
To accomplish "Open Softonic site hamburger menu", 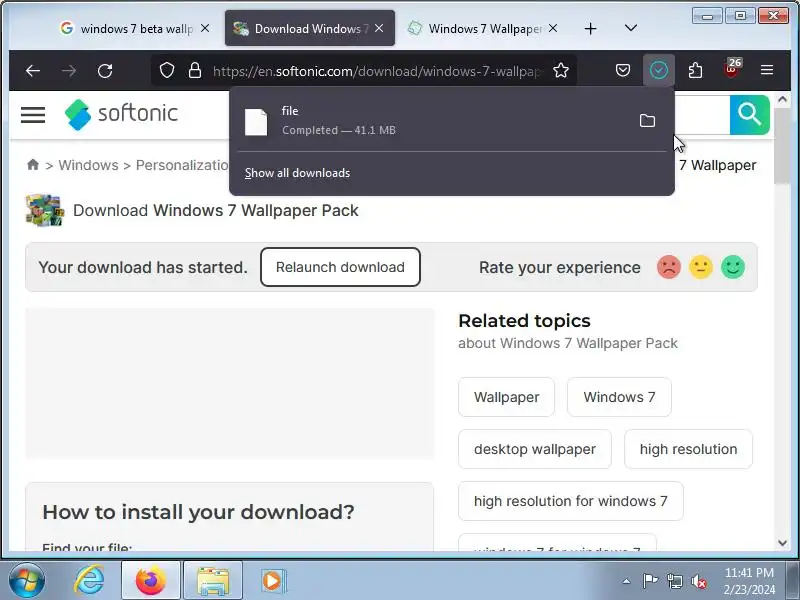I will (x=33, y=115).
